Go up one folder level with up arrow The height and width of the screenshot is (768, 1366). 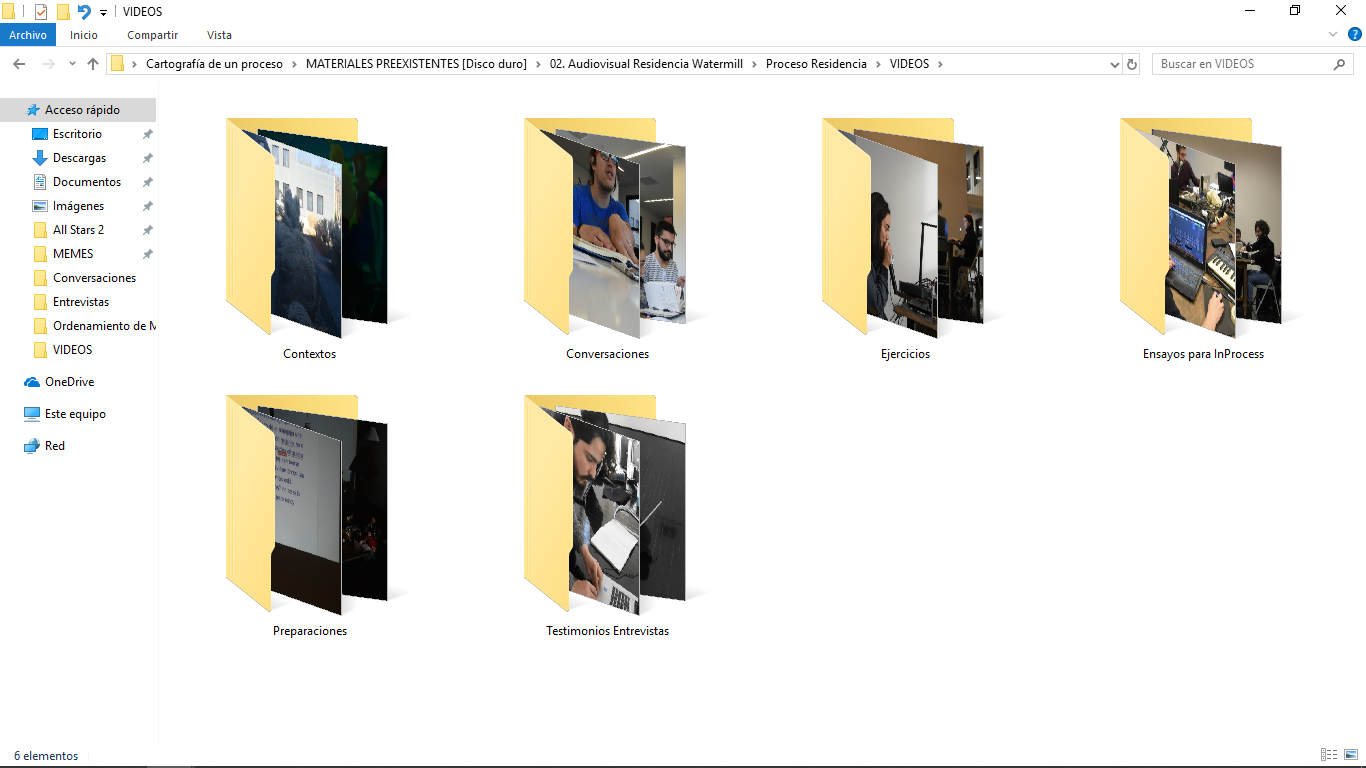click(93, 64)
